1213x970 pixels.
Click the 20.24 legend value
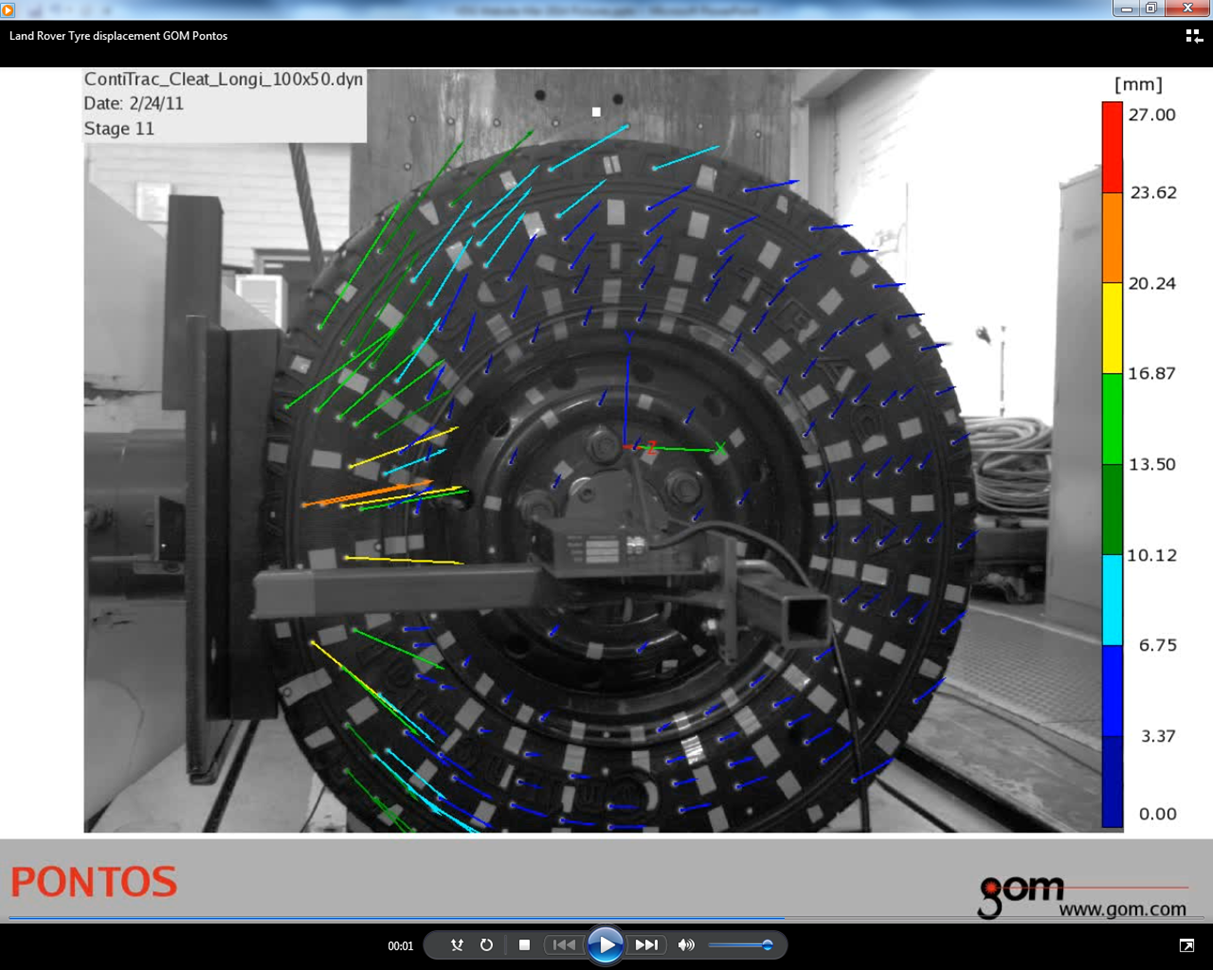click(x=1153, y=284)
